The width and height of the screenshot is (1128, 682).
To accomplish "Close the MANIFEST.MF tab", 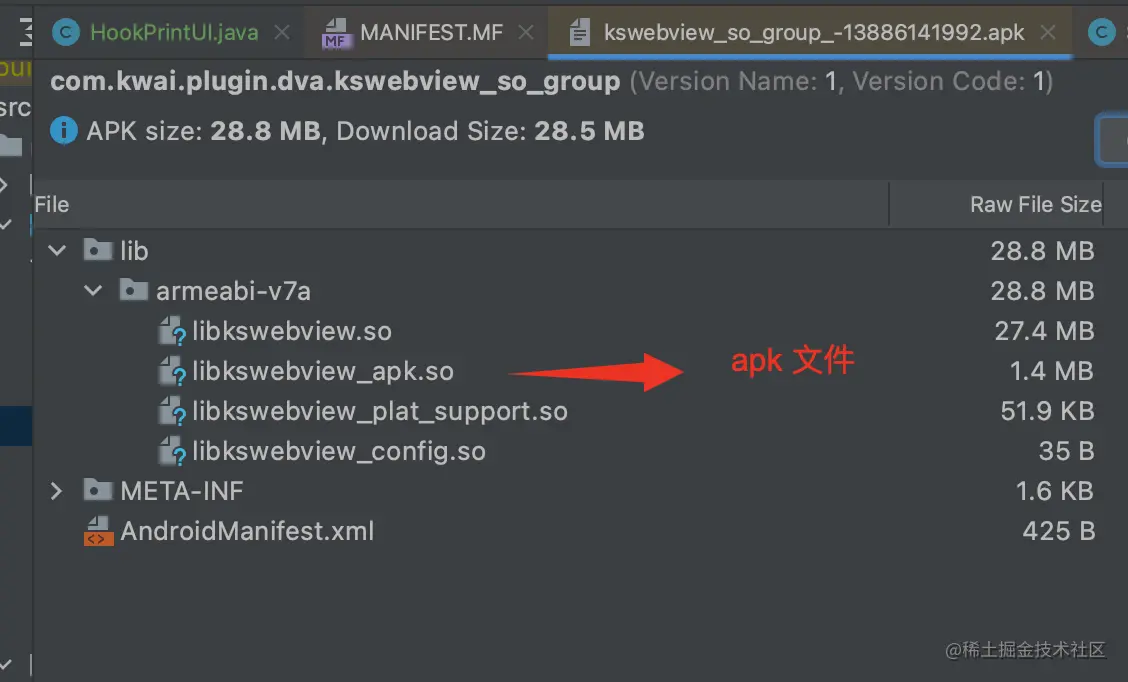I will click(527, 32).
